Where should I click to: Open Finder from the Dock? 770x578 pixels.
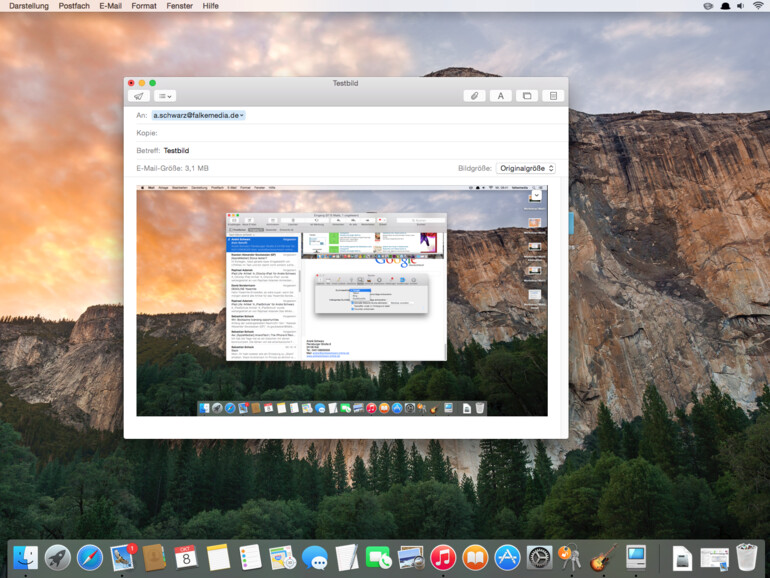click(26, 558)
